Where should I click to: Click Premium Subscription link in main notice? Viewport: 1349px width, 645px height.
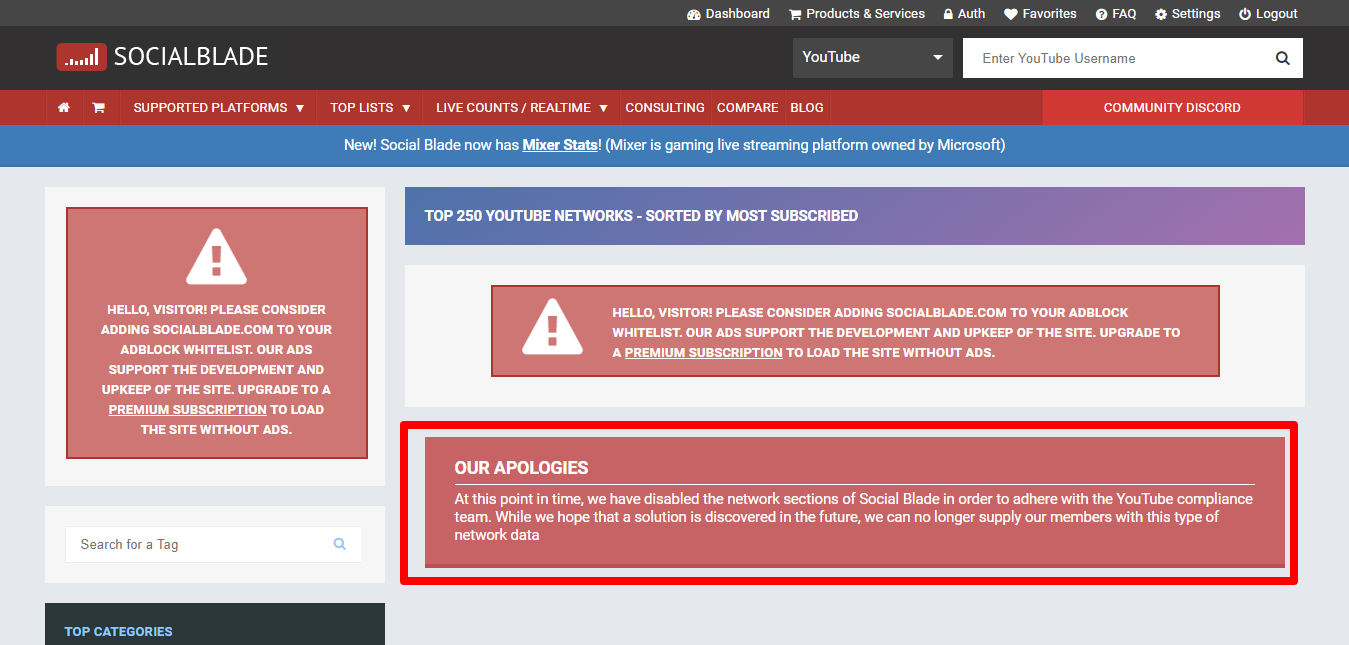click(703, 353)
